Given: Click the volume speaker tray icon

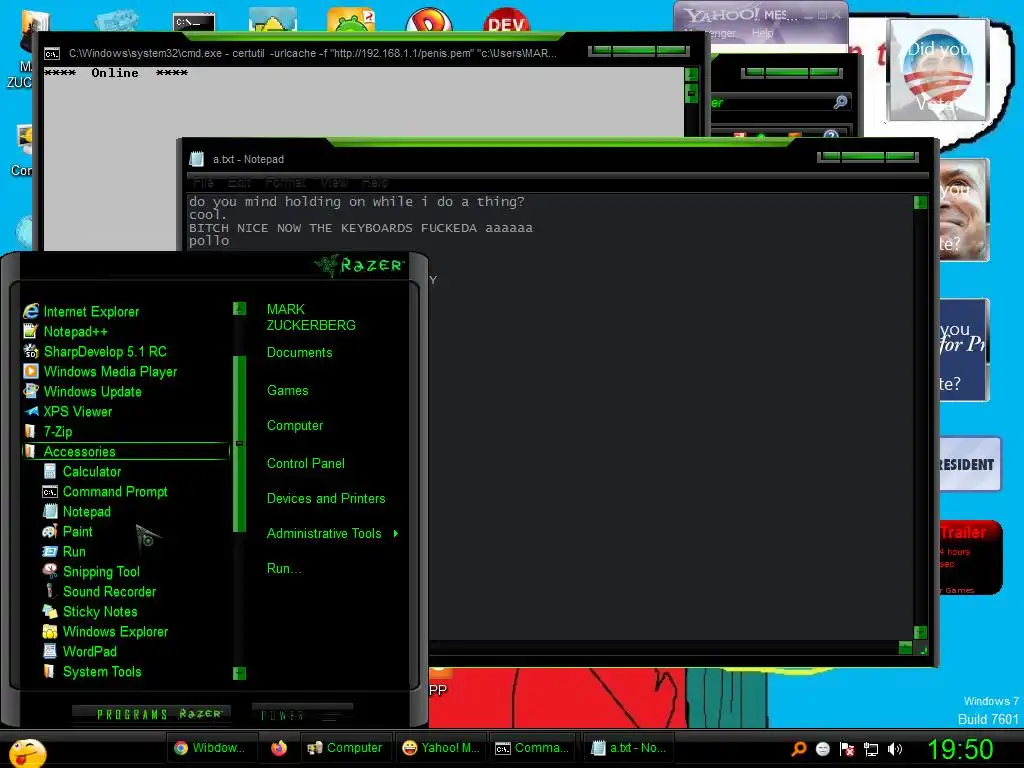Looking at the screenshot, I should (x=895, y=749).
